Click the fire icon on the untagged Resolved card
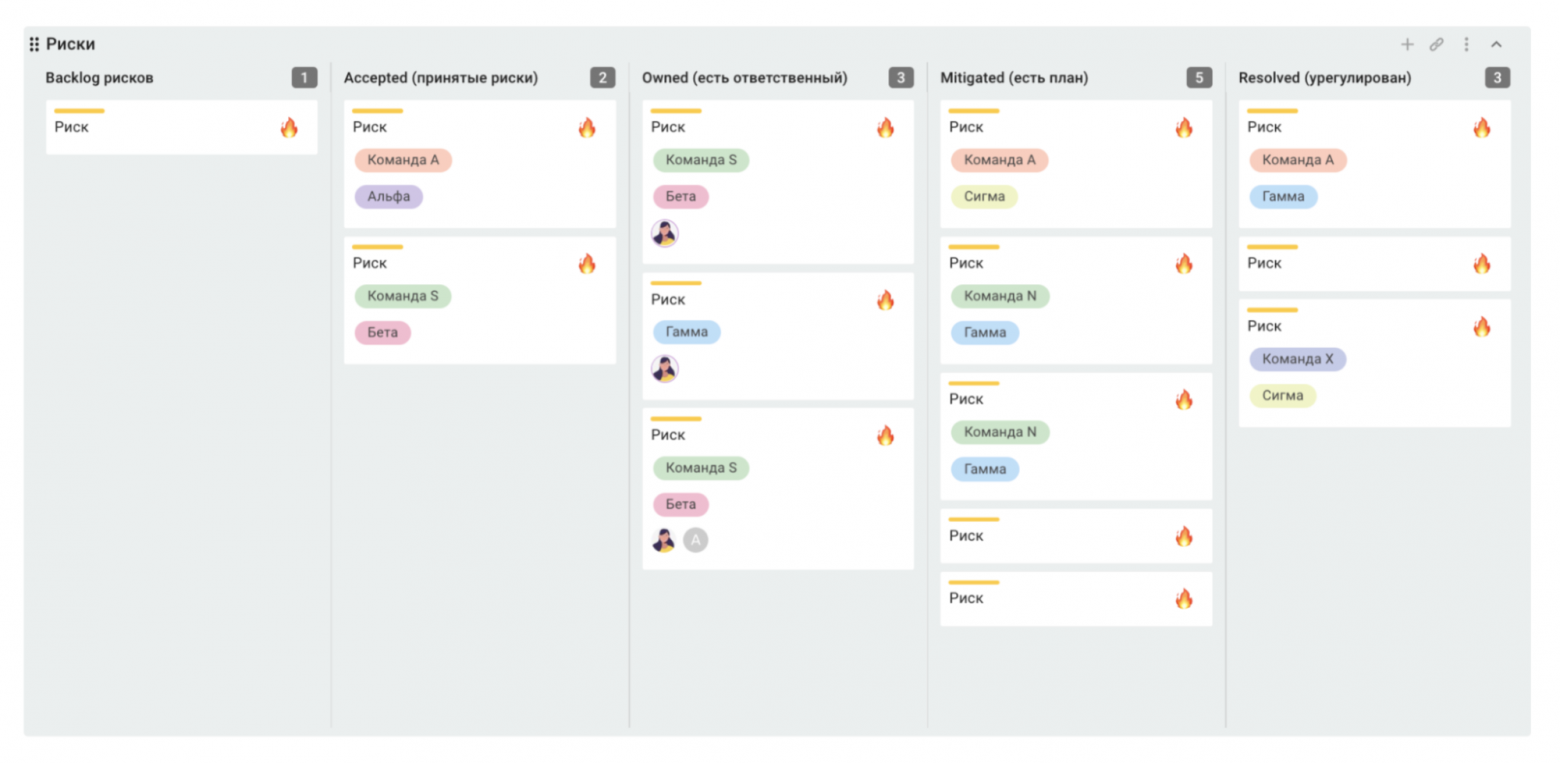Screen dimensions: 1560x764 [x=1482, y=263]
